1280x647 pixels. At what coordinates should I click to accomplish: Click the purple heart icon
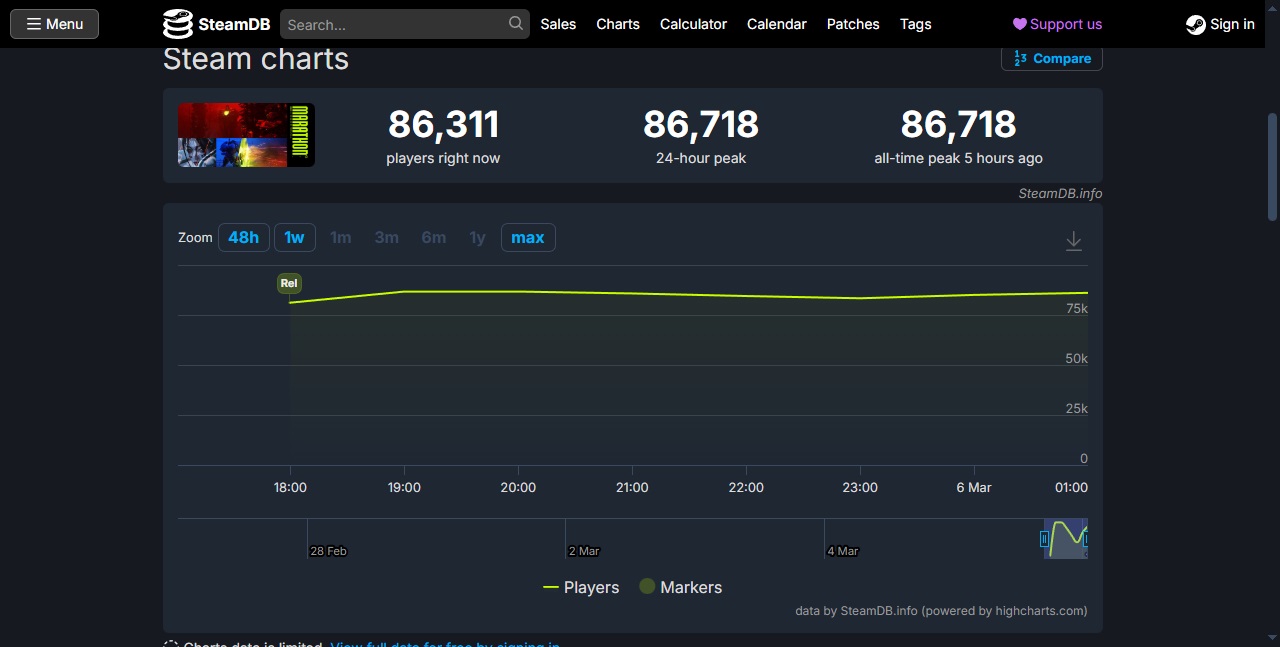pos(1020,24)
